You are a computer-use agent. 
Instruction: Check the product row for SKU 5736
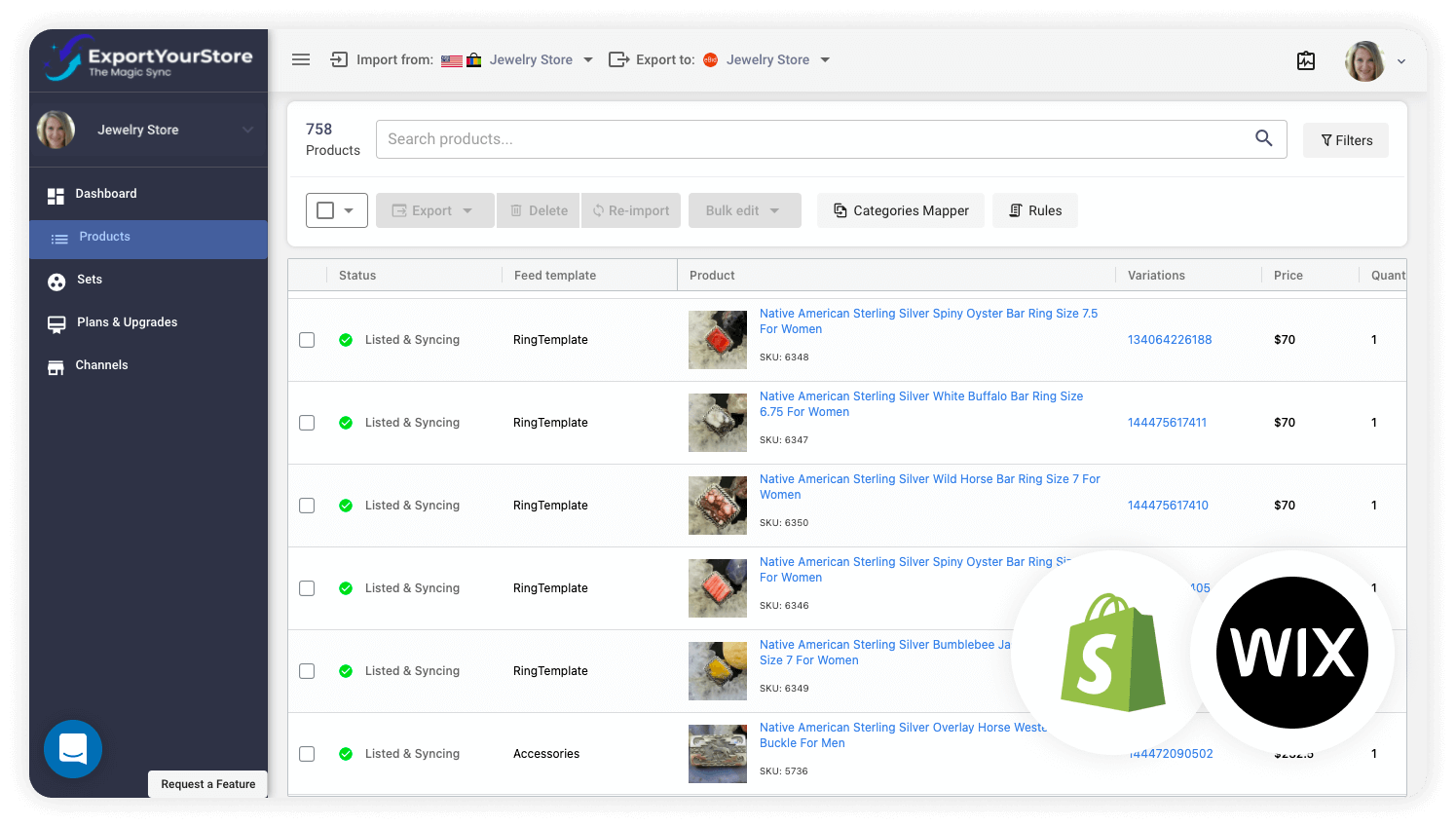(307, 754)
